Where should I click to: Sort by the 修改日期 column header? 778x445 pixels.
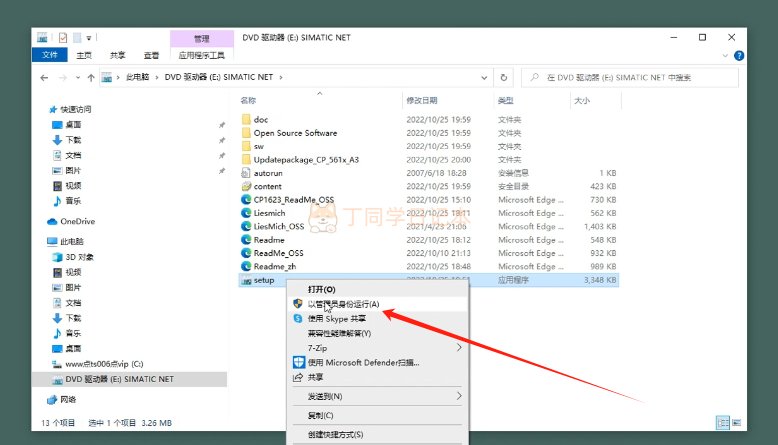pos(422,101)
